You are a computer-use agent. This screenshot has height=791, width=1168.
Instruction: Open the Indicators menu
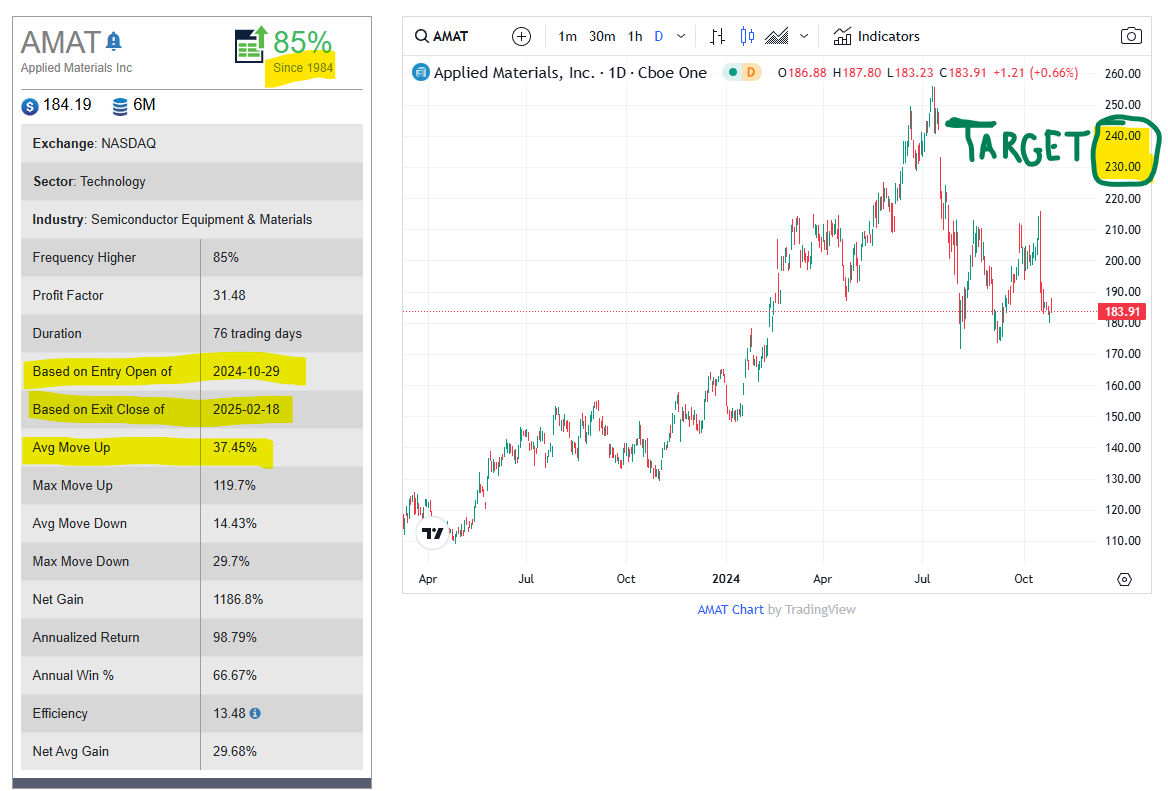coord(876,36)
